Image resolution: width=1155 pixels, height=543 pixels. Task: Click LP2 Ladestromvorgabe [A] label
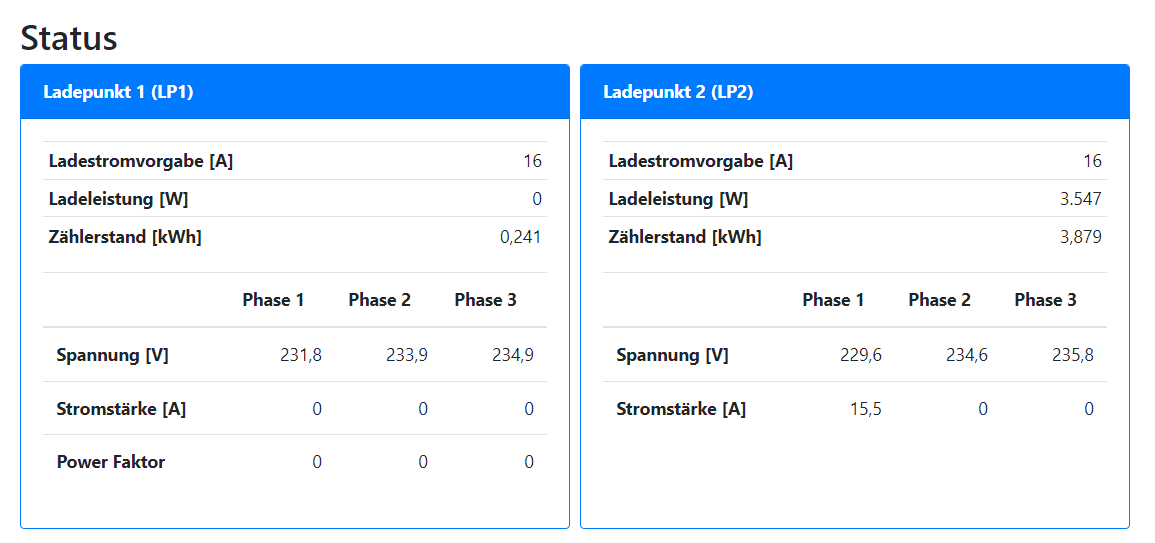[x=700, y=161]
